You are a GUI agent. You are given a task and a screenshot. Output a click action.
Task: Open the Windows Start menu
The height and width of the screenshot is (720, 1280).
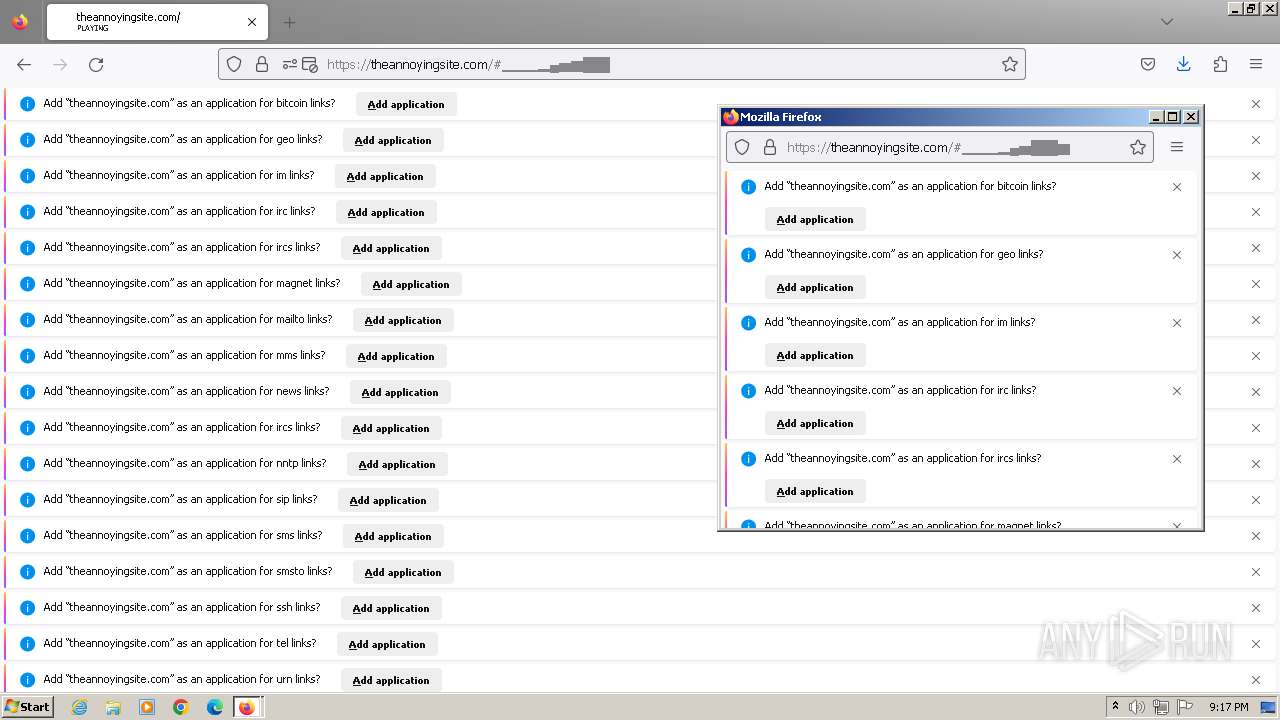27,706
